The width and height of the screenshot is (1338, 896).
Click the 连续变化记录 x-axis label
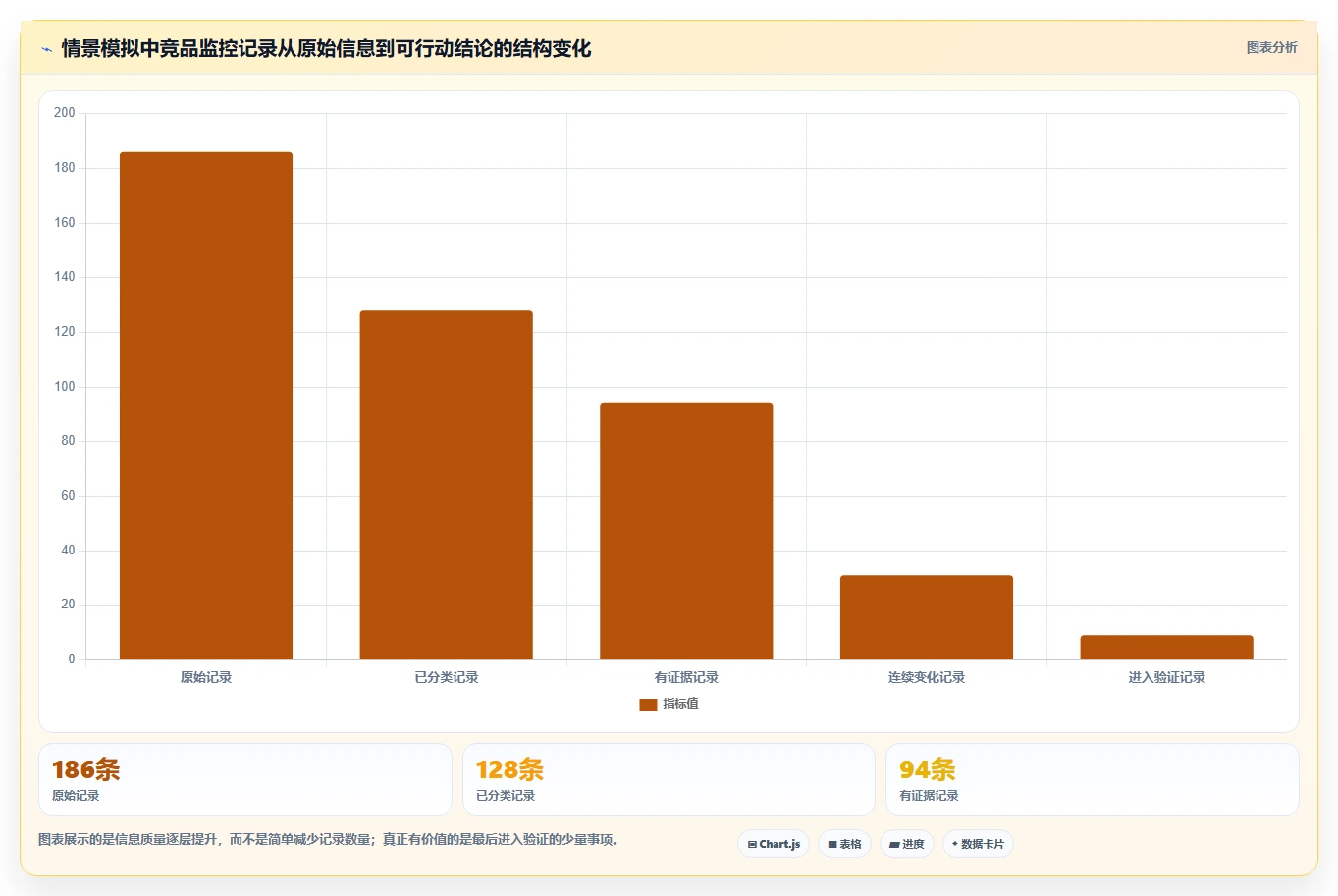point(927,677)
